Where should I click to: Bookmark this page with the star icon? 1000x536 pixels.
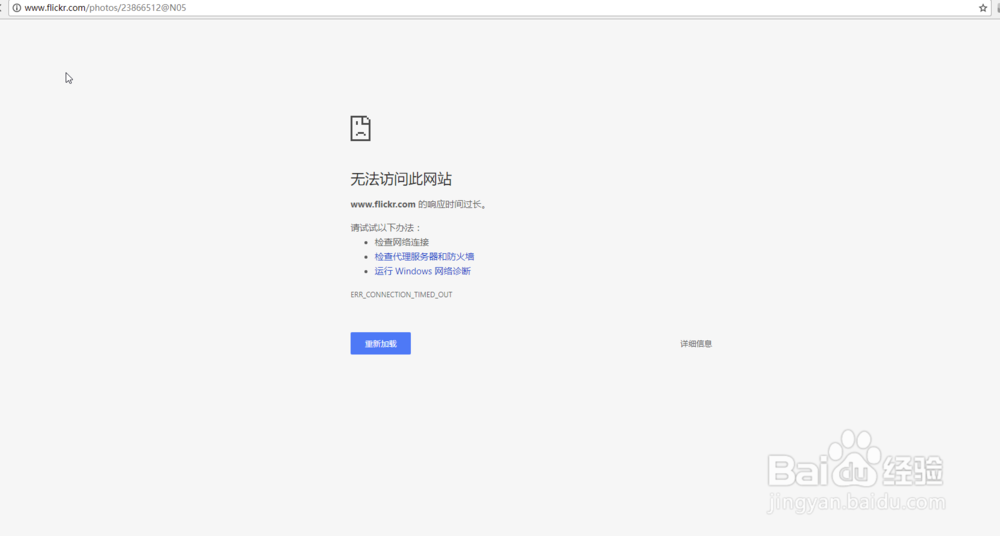click(x=983, y=8)
